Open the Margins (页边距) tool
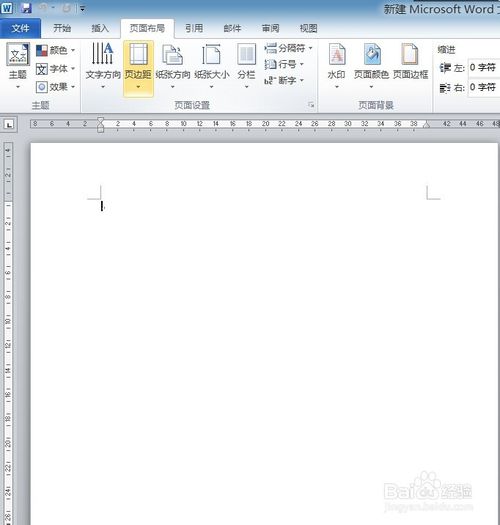This screenshot has width=500, height=525. pos(138,68)
